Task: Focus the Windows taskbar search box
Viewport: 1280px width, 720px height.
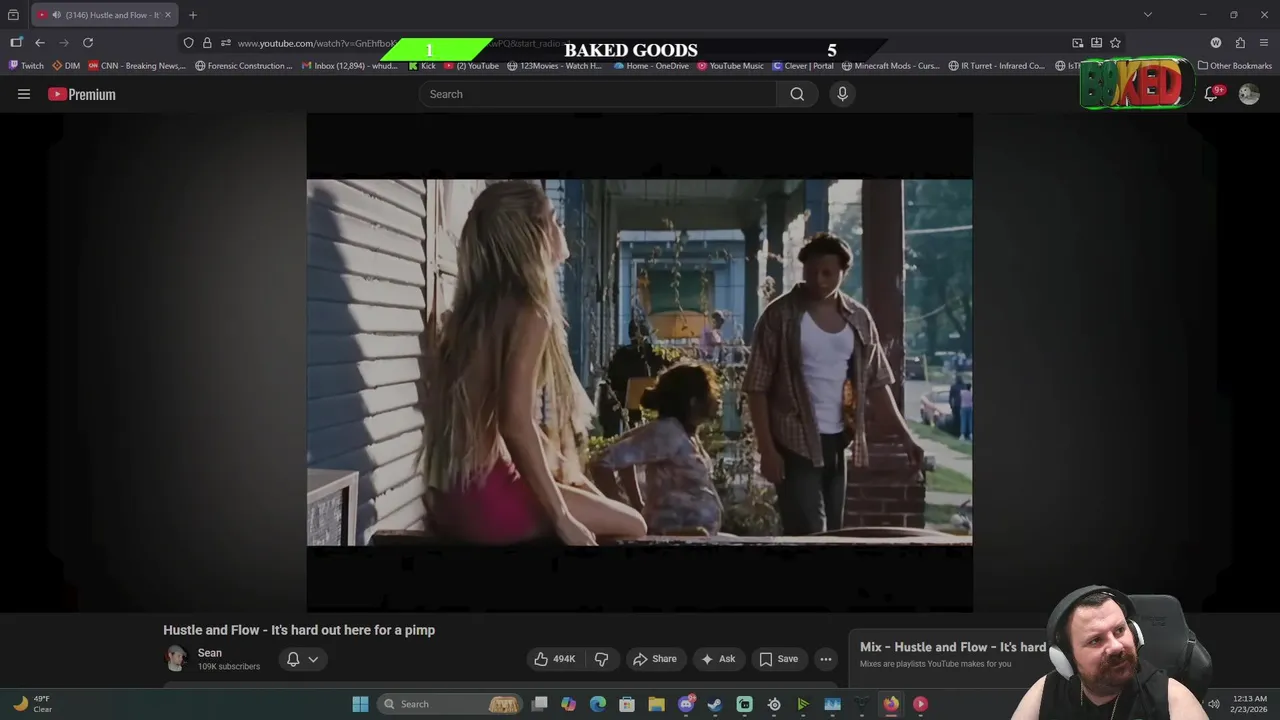Action: (450, 704)
